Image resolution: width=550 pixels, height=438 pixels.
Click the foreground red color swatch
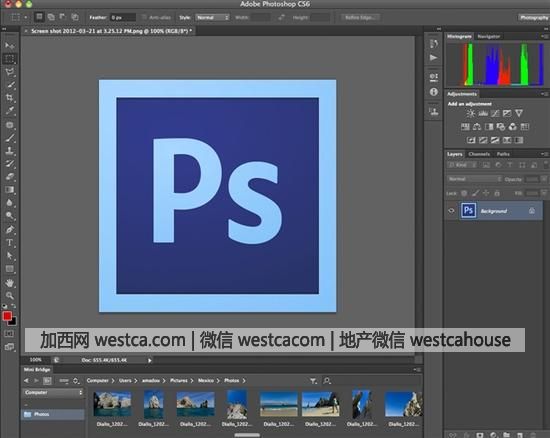(x=7, y=316)
